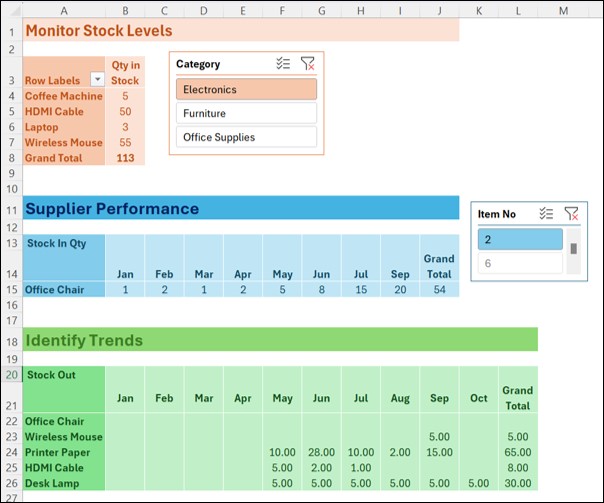Click the Identify Trends heading cell
The image size is (604, 503).
click(x=84, y=341)
